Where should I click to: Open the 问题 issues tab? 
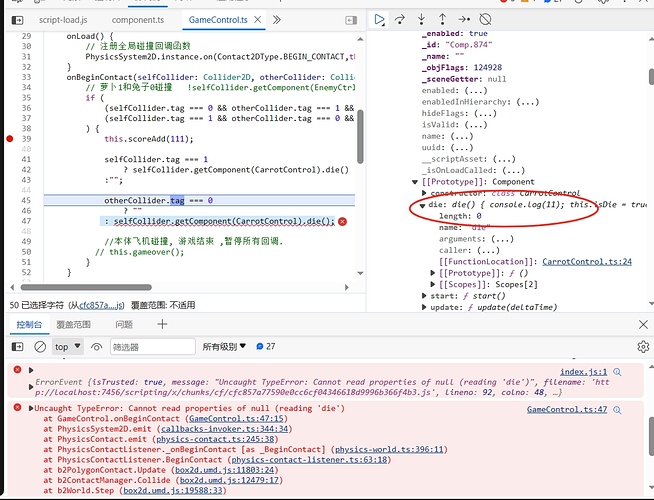(124, 324)
